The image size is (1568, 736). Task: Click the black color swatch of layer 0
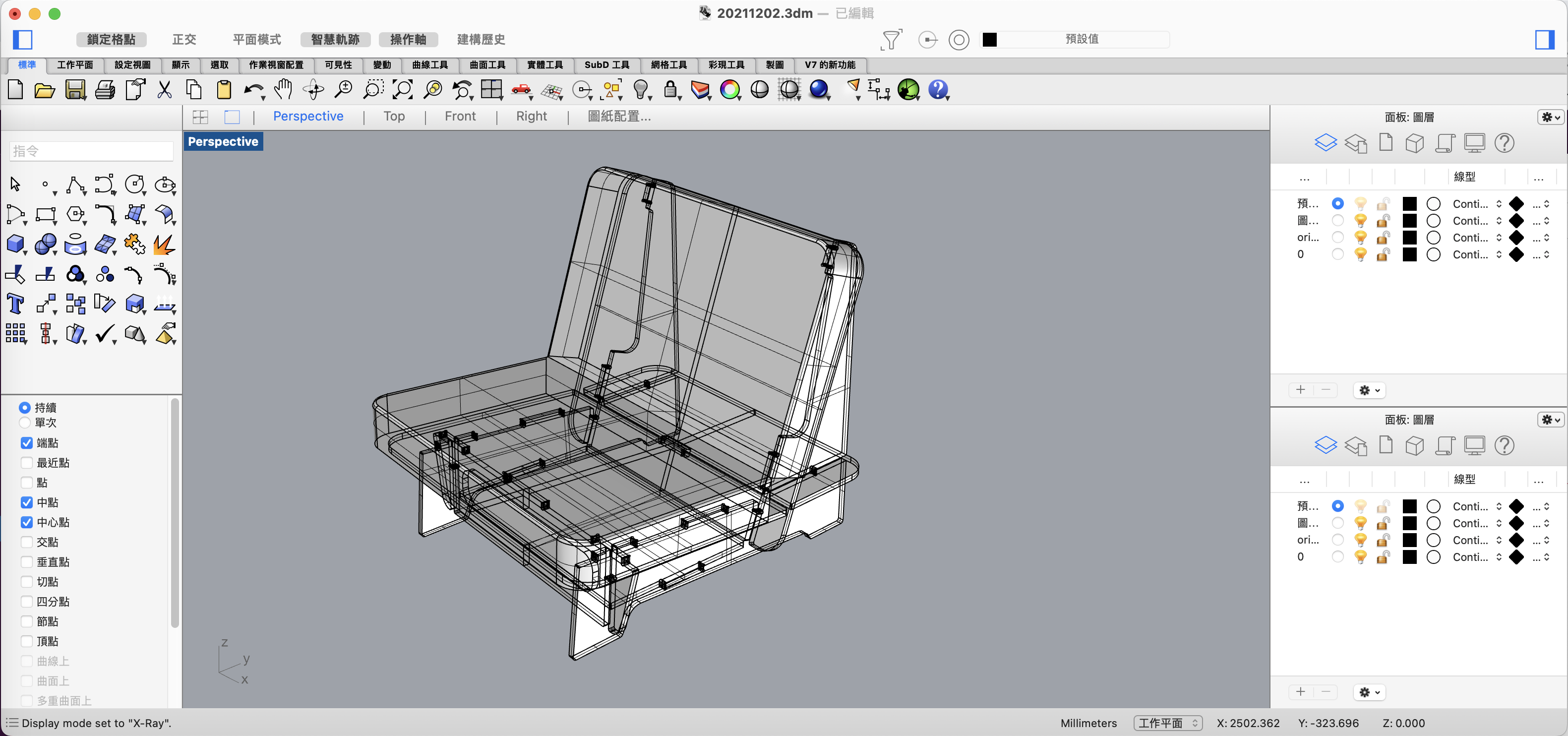point(1409,254)
